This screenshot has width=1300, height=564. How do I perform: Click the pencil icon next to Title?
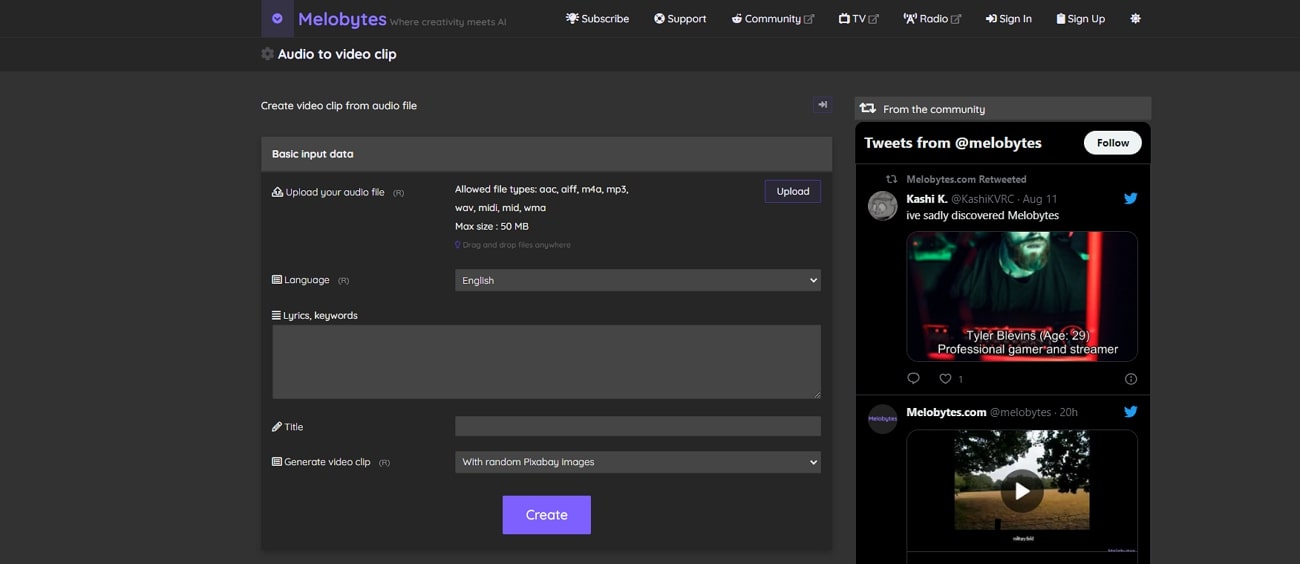[277, 427]
